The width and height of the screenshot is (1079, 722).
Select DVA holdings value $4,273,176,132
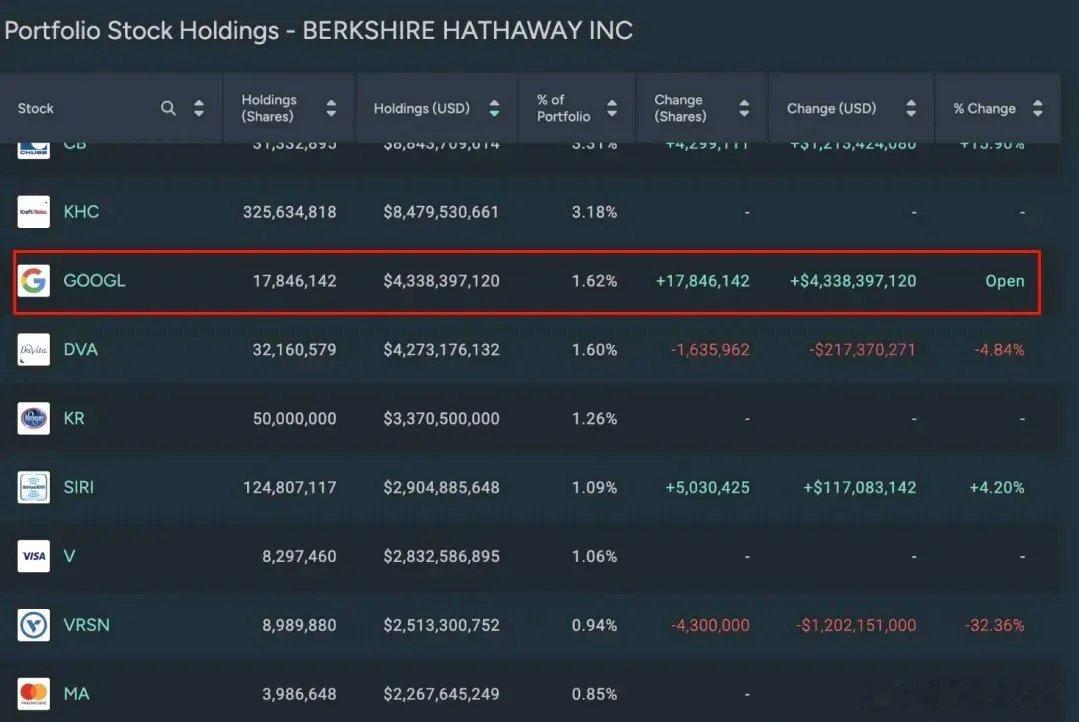pos(441,350)
